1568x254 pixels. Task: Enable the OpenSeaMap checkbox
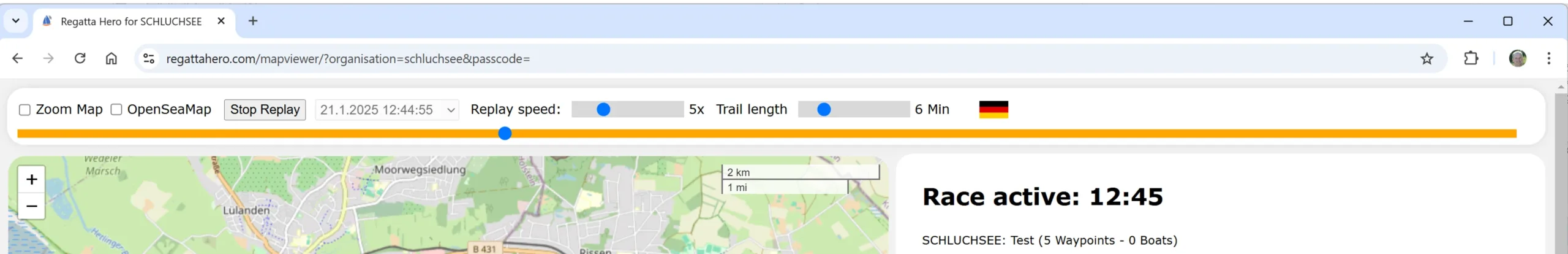pos(116,110)
